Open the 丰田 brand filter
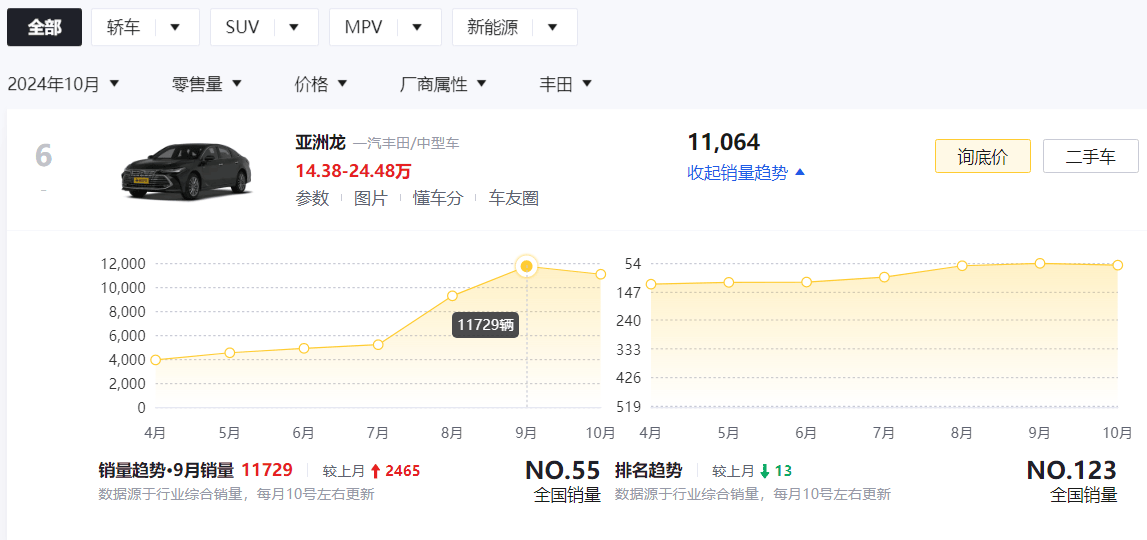The height and width of the screenshot is (540, 1147). (566, 84)
